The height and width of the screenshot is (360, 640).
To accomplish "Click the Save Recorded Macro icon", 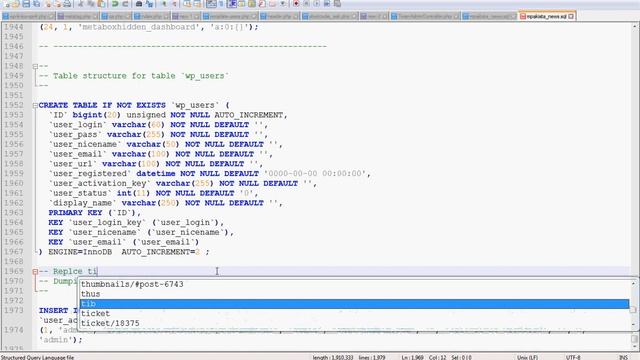I will pyautogui.click(x=337, y=4).
